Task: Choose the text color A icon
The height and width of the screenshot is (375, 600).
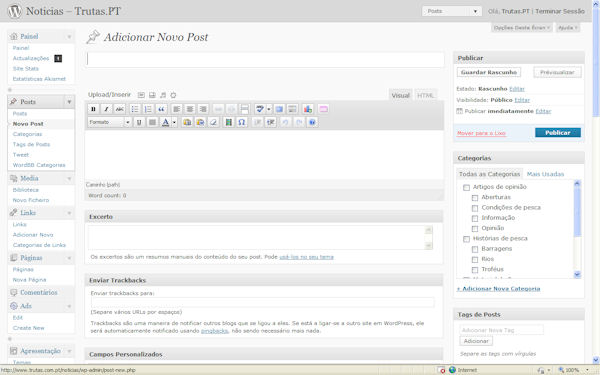Action: pos(165,122)
